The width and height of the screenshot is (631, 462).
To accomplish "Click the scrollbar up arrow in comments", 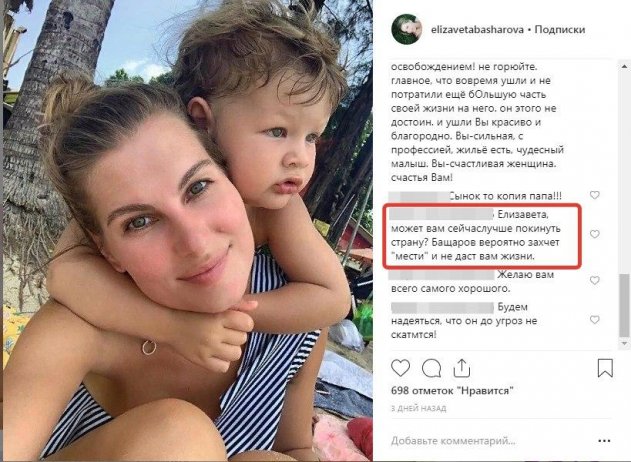I will 624,65.
